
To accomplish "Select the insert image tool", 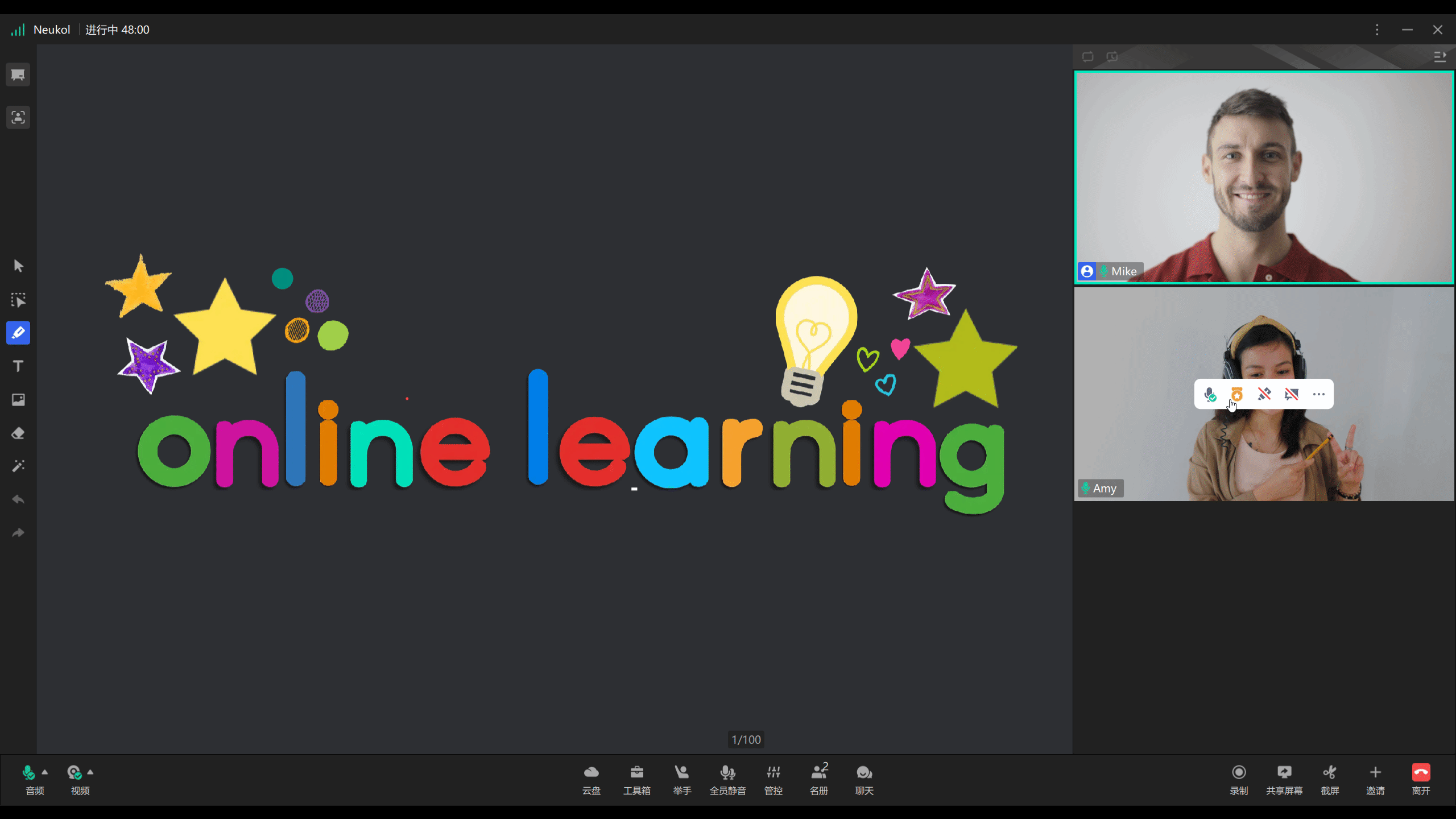I will [x=18, y=400].
